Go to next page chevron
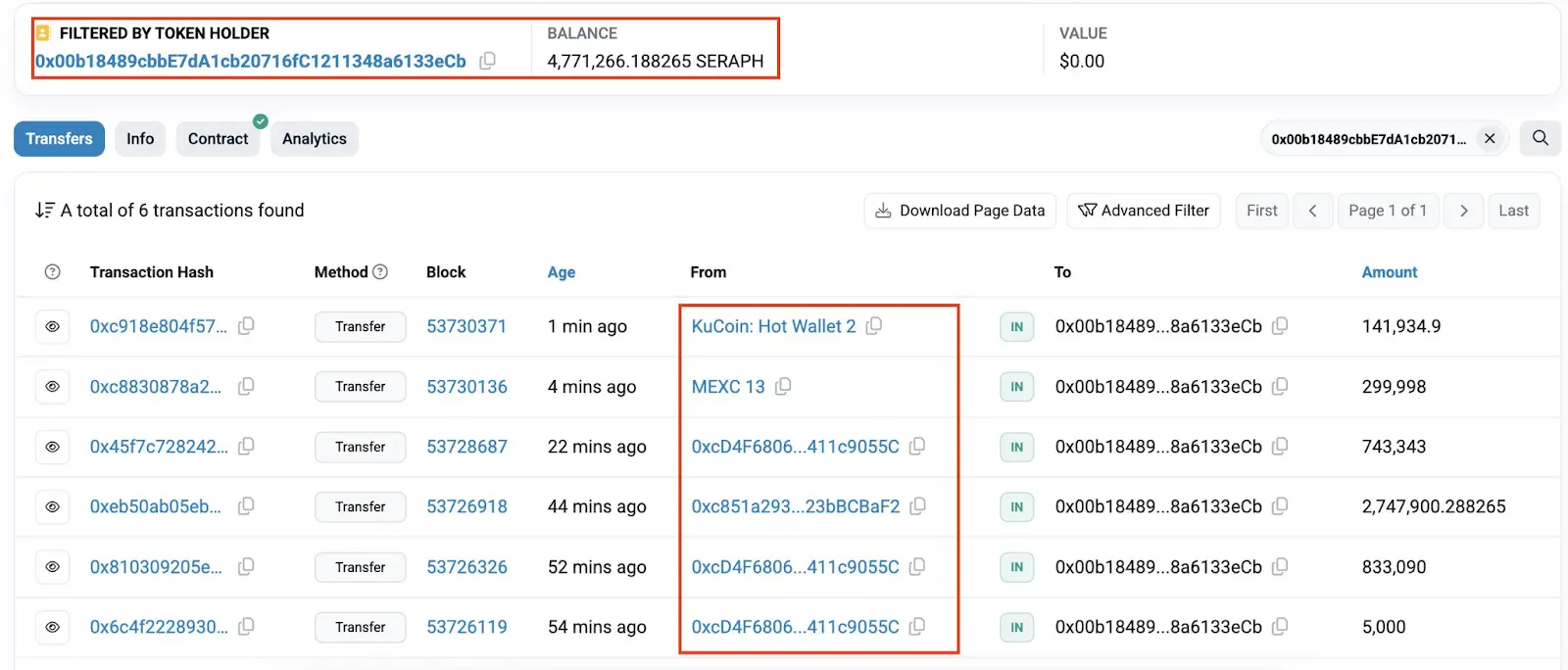Viewport: 1568px width, 670px height. 1463,211
